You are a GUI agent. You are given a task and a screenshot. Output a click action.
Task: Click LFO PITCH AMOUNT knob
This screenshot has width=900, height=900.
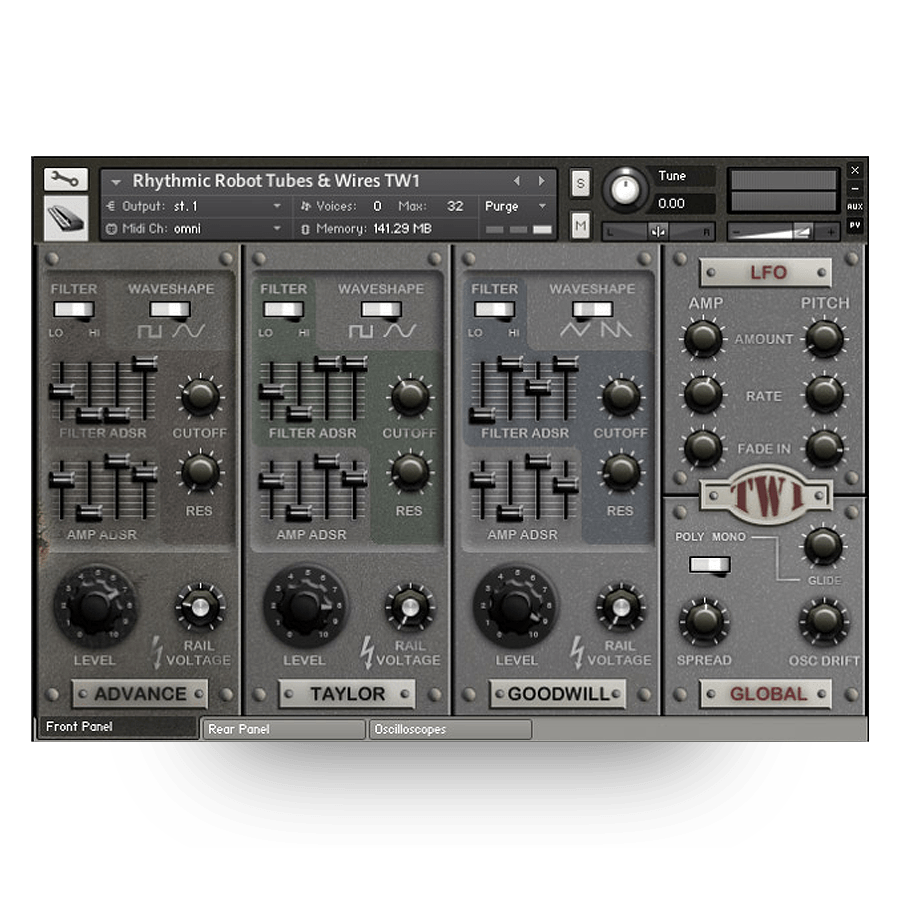(x=824, y=339)
